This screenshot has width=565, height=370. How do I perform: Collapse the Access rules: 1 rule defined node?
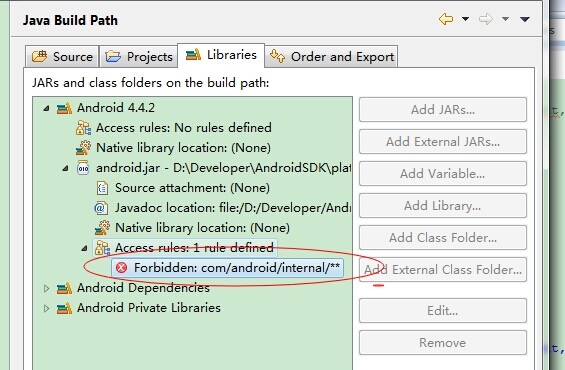[84, 248]
